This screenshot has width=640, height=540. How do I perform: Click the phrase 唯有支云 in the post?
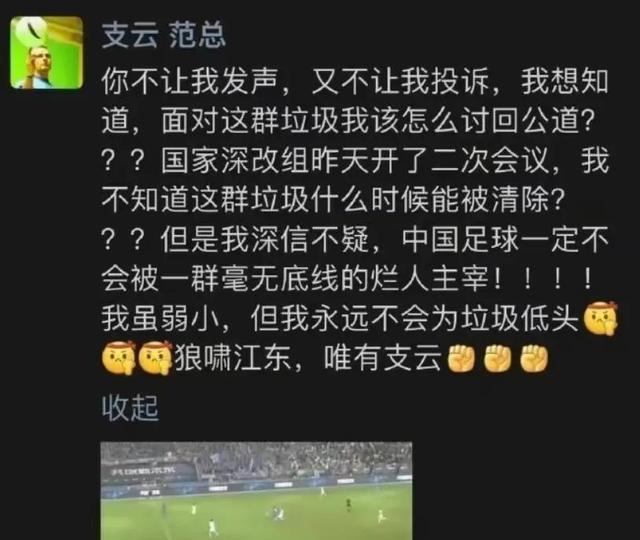383,358
